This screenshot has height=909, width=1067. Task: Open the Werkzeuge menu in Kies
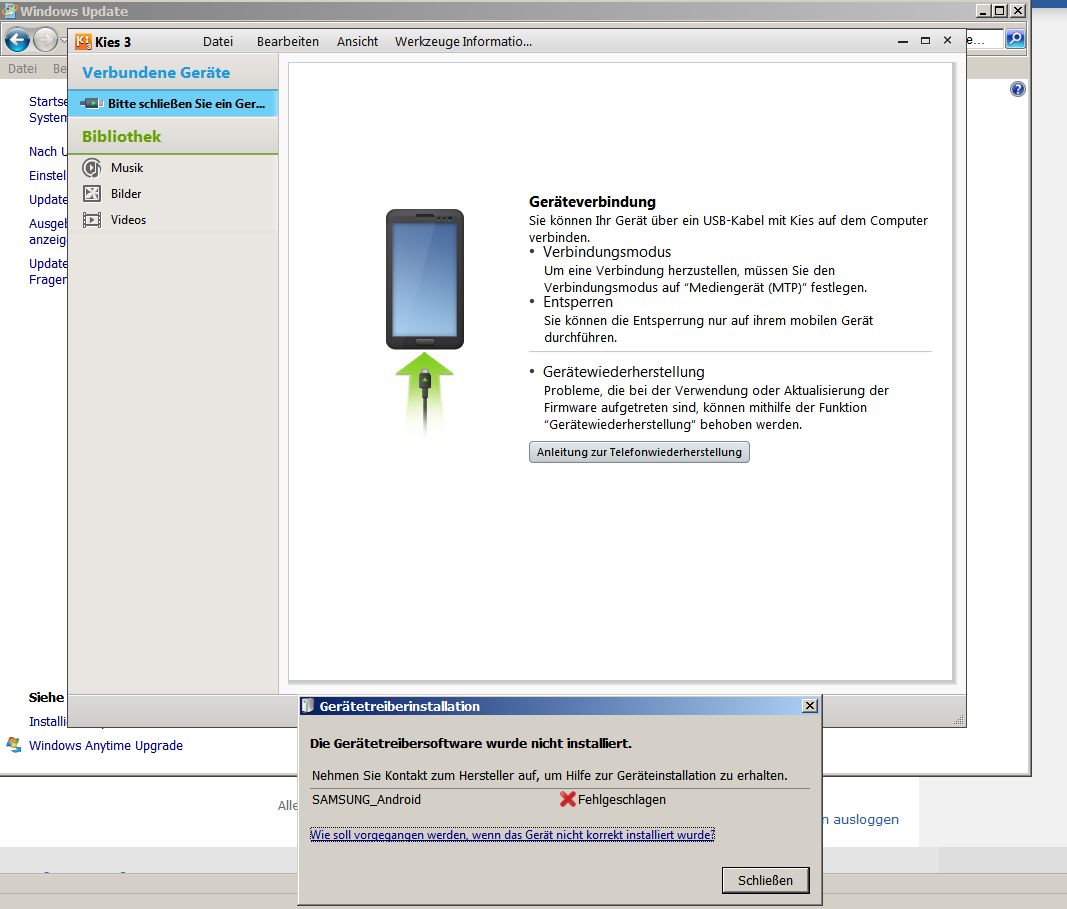(427, 42)
